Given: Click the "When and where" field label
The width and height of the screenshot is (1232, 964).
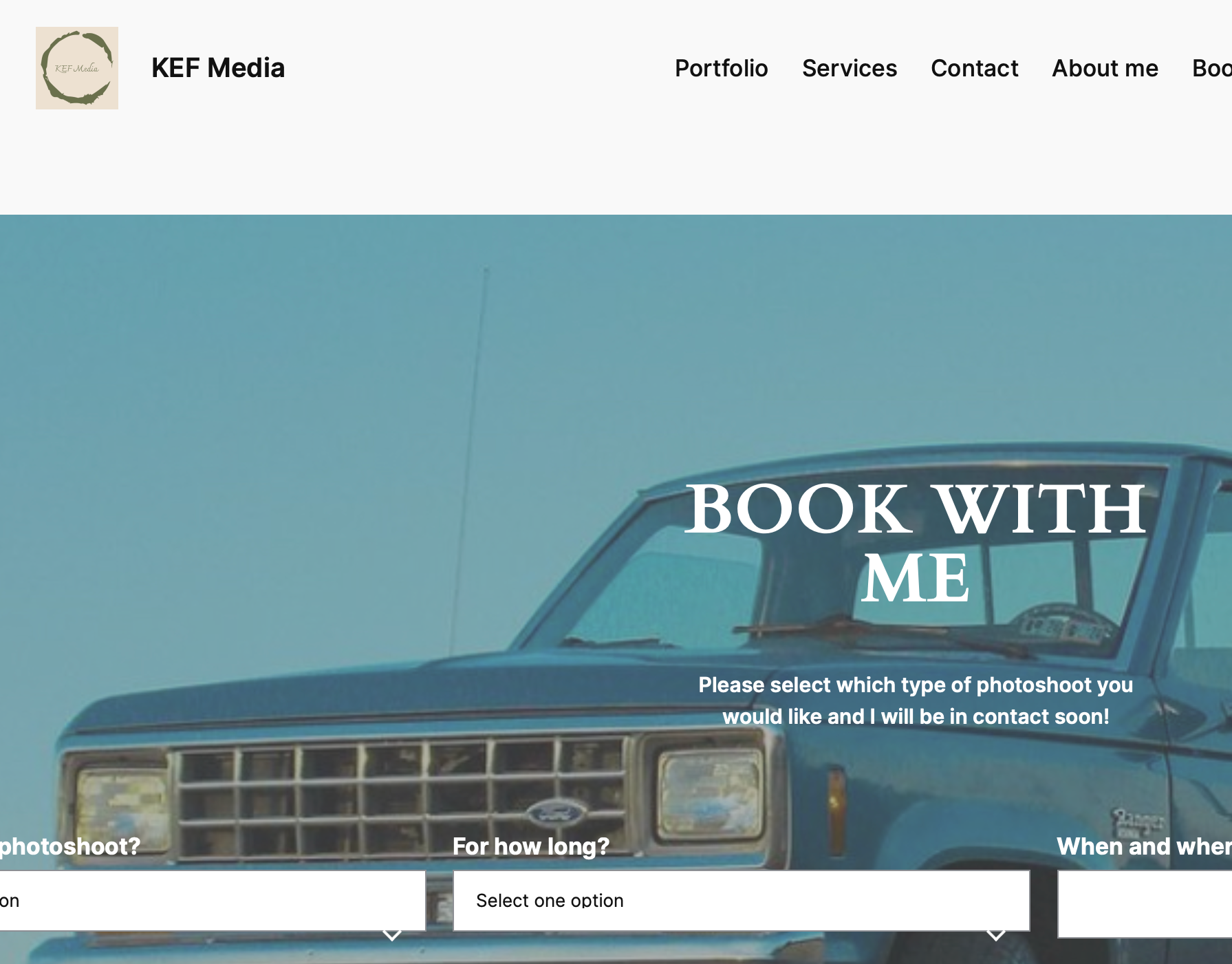Looking at the screenshot, I should click(1144, 846).
